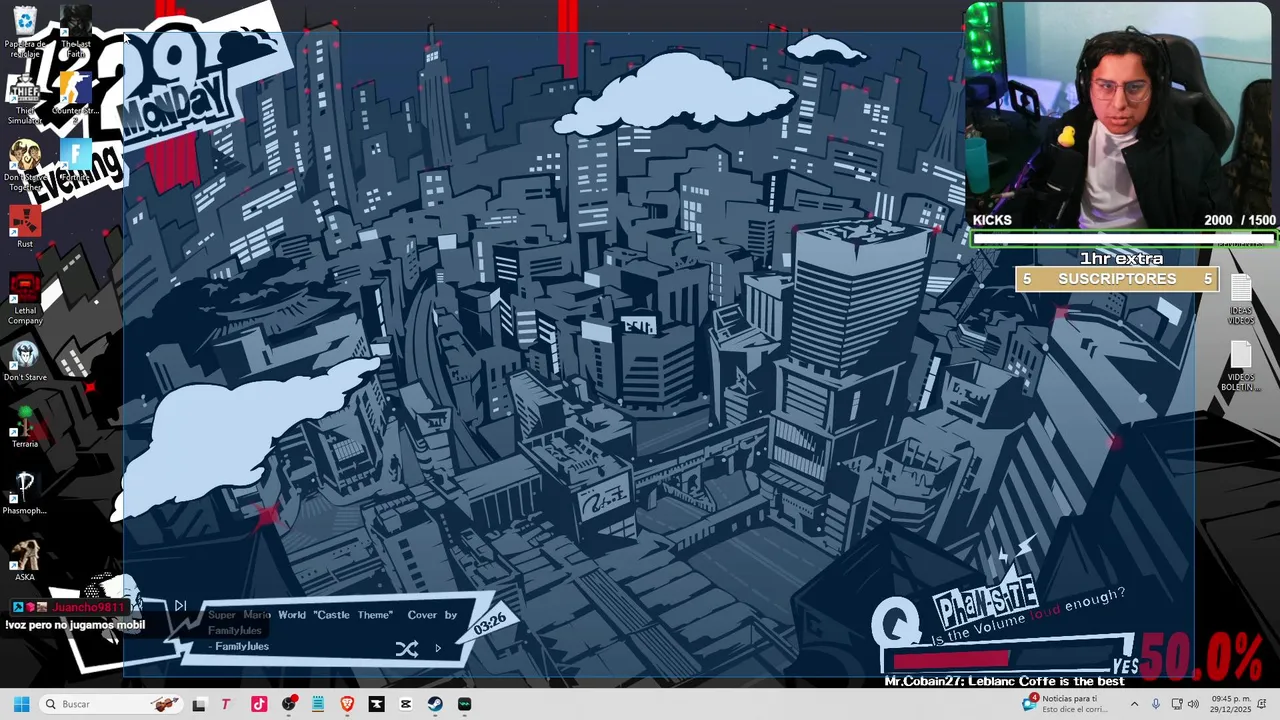Screen dimensions: 1280x720
Task: Open network settings tray icon
Action: (1176, 704)
